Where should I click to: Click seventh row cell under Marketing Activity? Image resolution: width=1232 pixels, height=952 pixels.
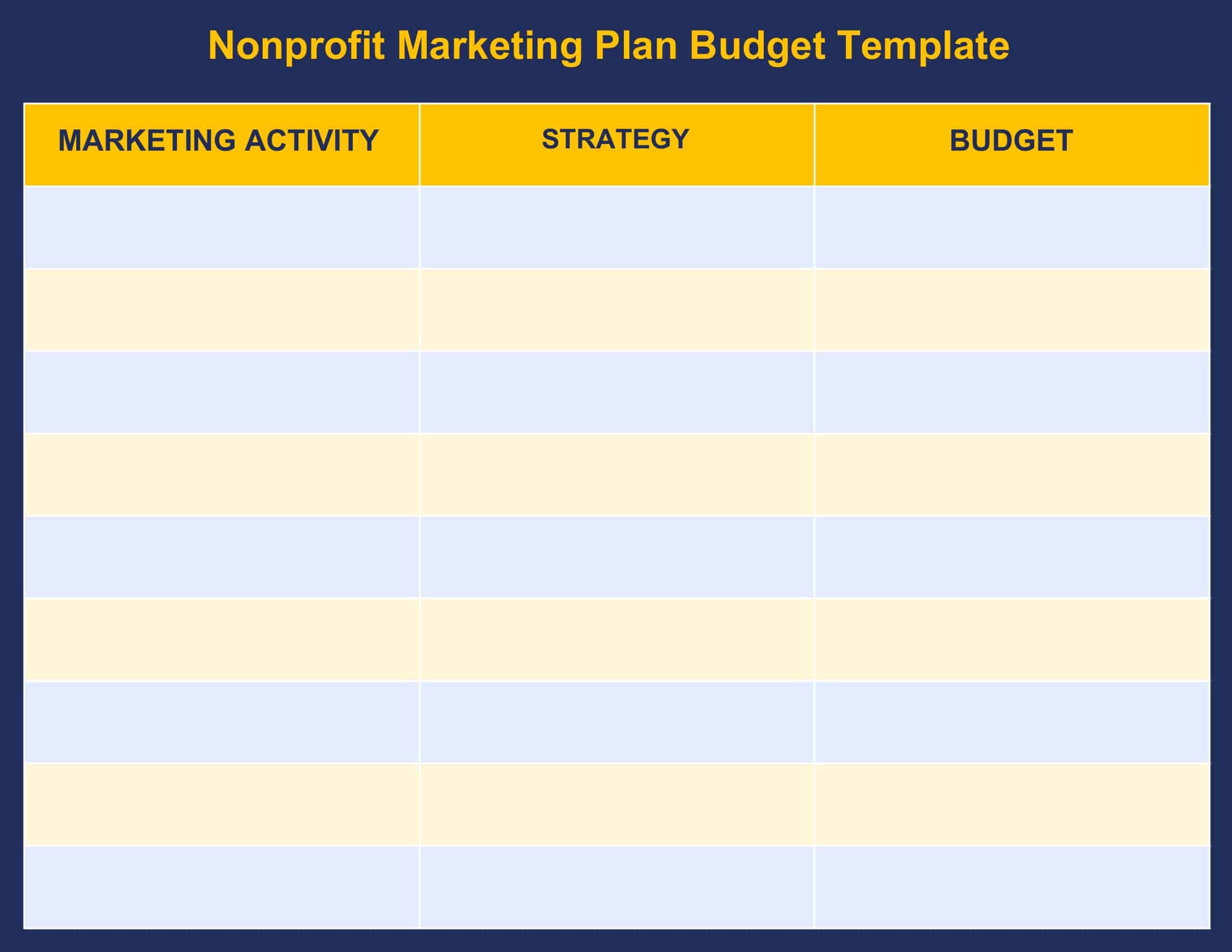[x=222, y=722]
